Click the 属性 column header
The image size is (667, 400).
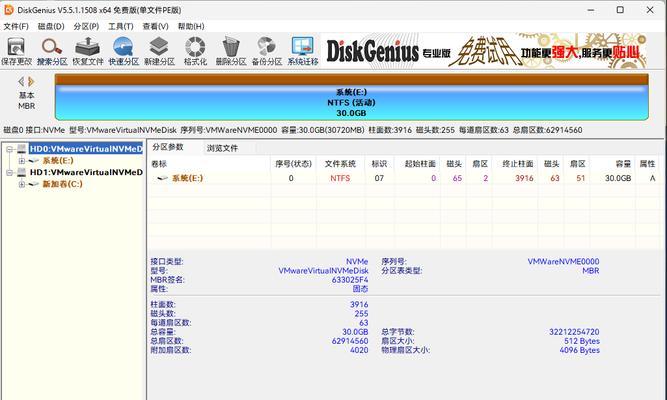[647, 164]
